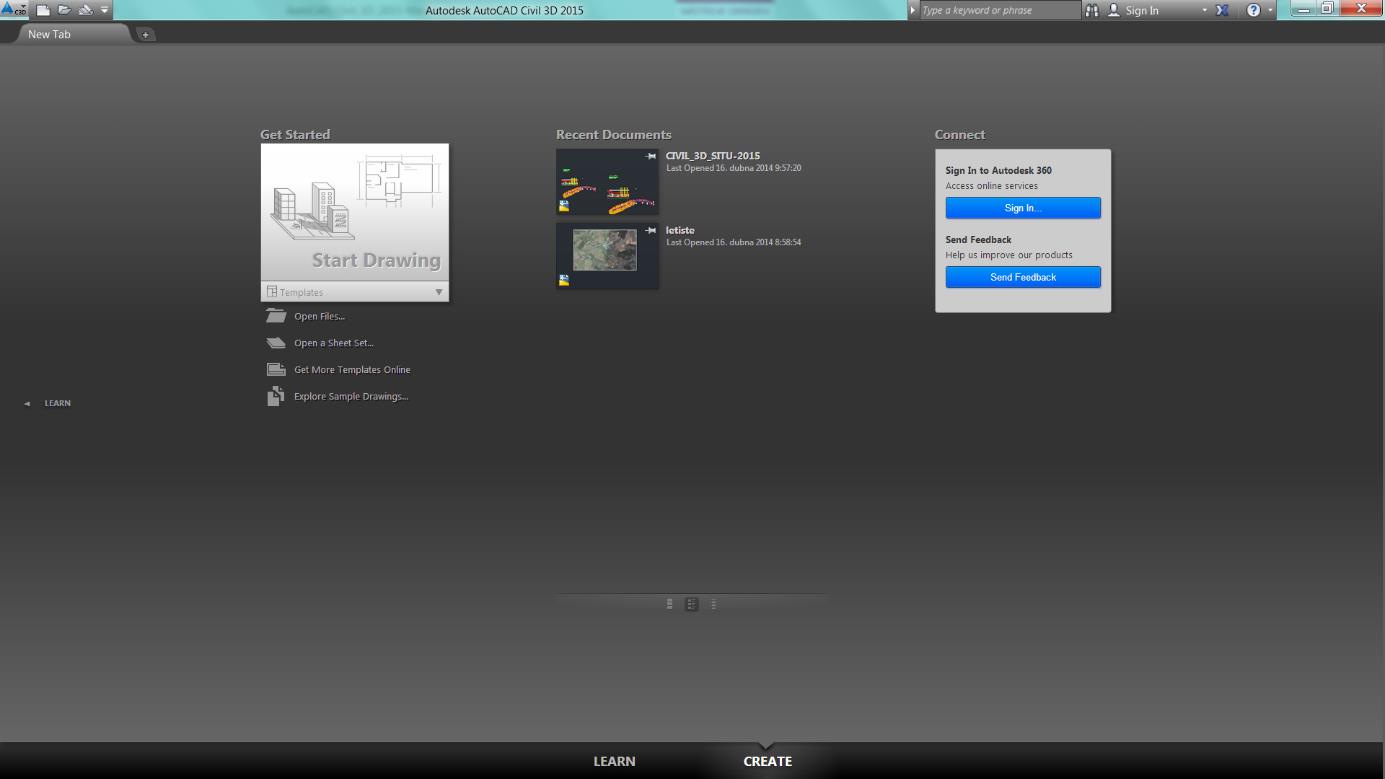Click the Help question mark icon
Screen dimensions: 1385x779
[x=1253, y=10]
